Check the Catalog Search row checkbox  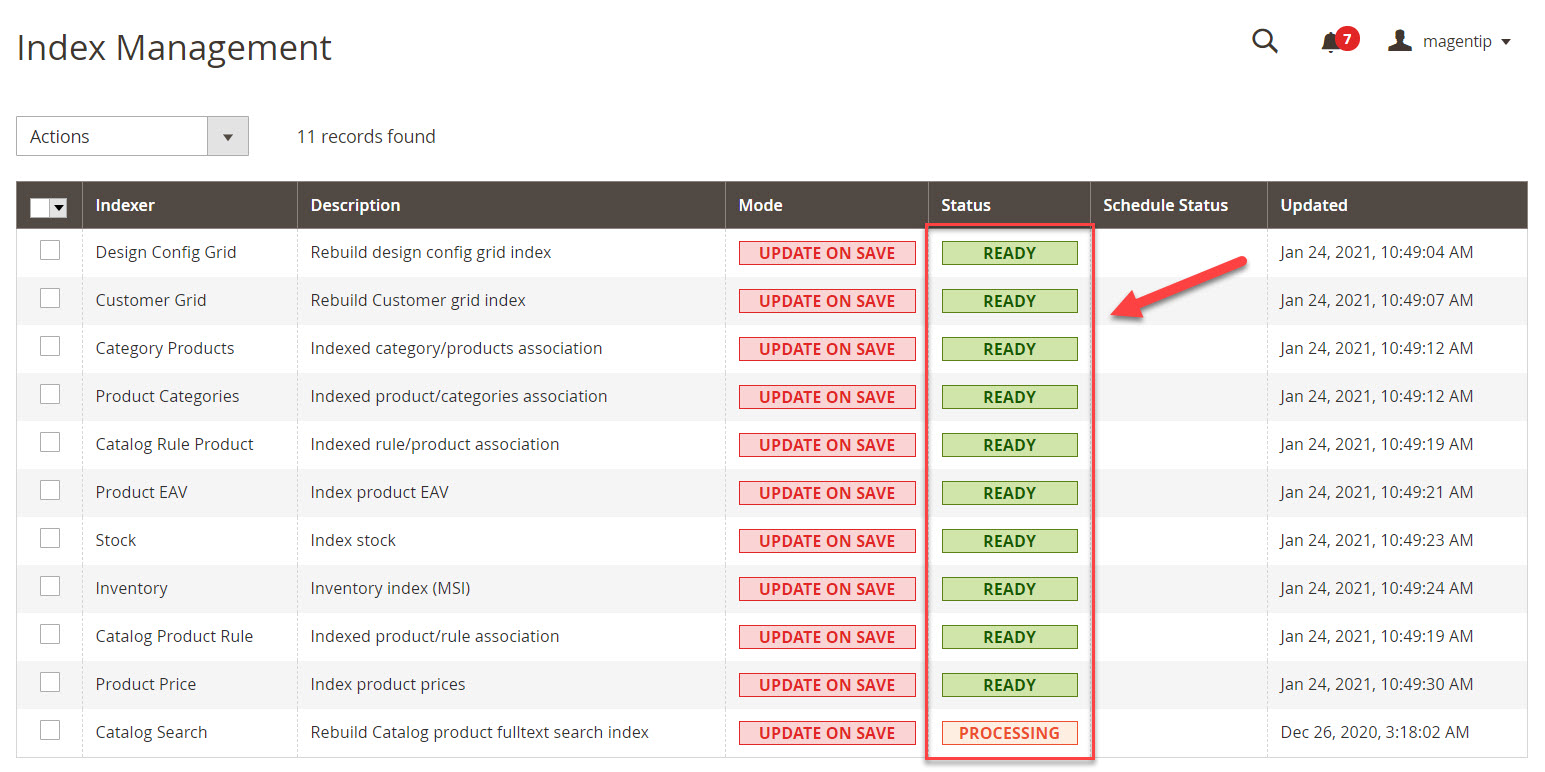click(49, 729)
